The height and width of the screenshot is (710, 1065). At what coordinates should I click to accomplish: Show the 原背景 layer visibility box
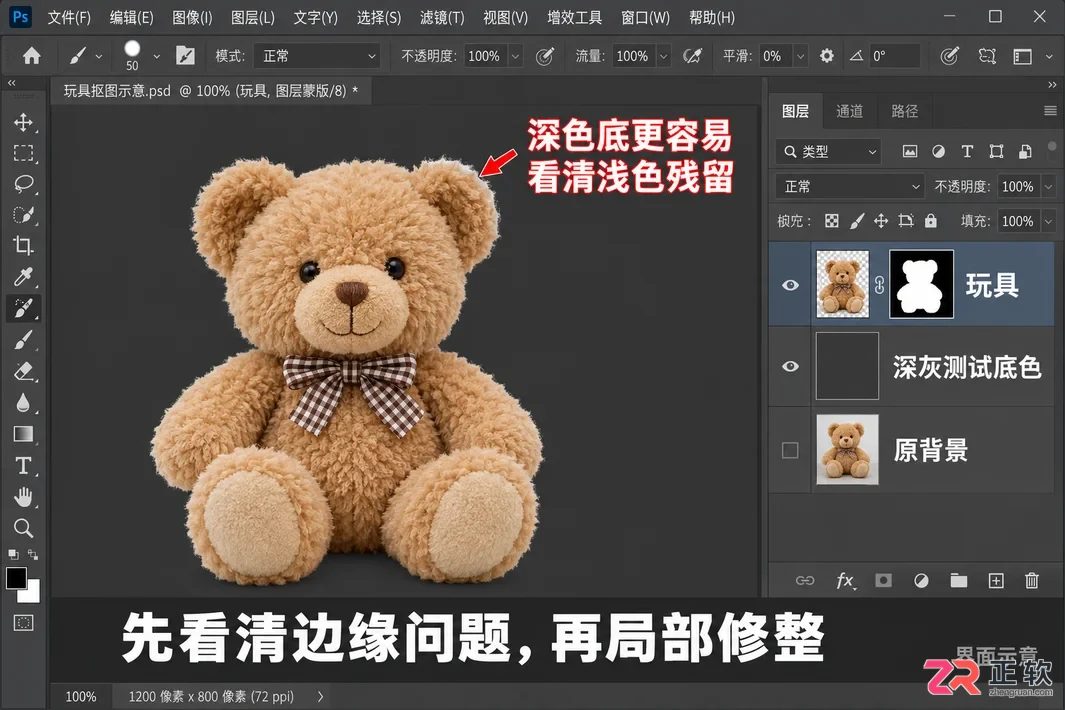tap(790, 450)
